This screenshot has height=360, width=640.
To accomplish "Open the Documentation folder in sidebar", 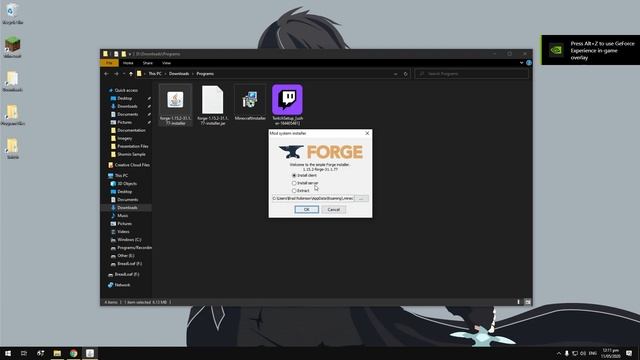I will pos(131,130).
